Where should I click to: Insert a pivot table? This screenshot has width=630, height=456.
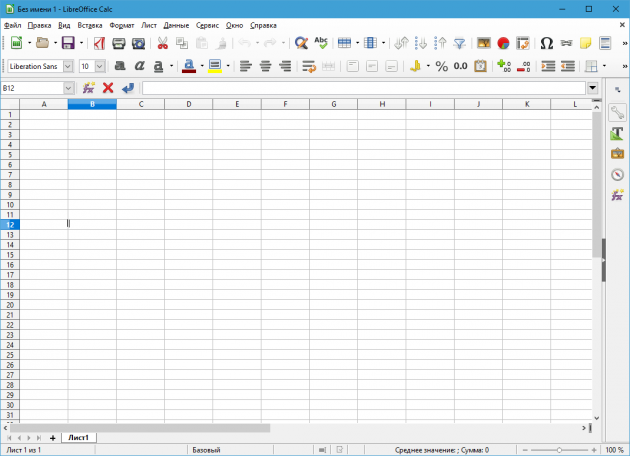pos(523,43)
